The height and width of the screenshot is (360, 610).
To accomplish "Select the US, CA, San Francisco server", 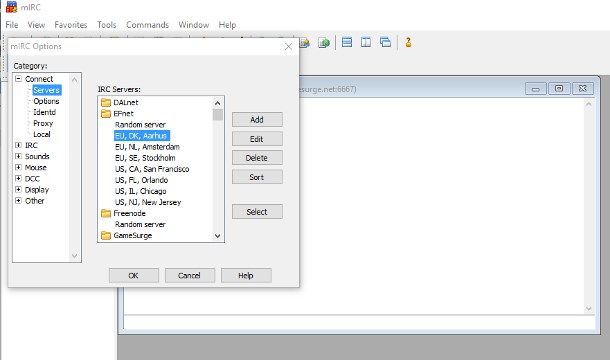I will pos(152,169).
